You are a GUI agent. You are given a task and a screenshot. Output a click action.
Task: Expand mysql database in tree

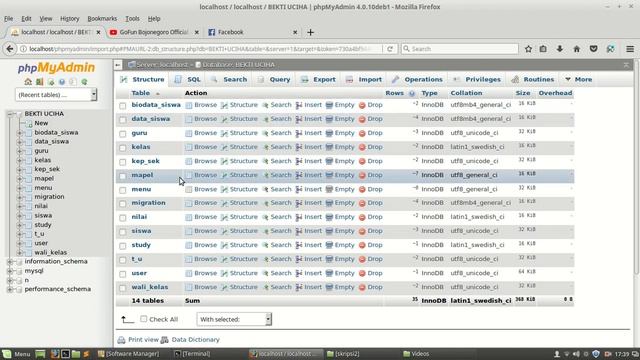click(x=10, y=271)
